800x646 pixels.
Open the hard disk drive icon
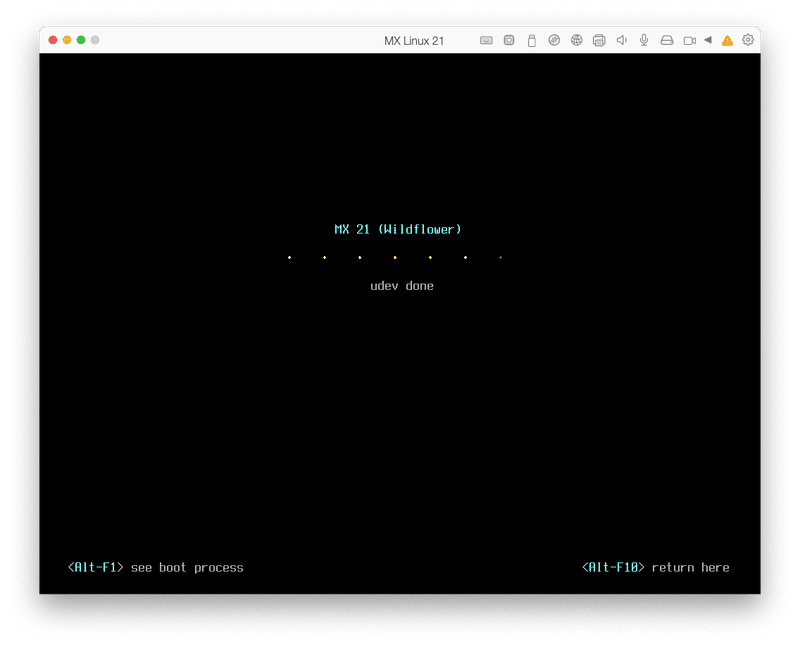(x=667, y=40)
